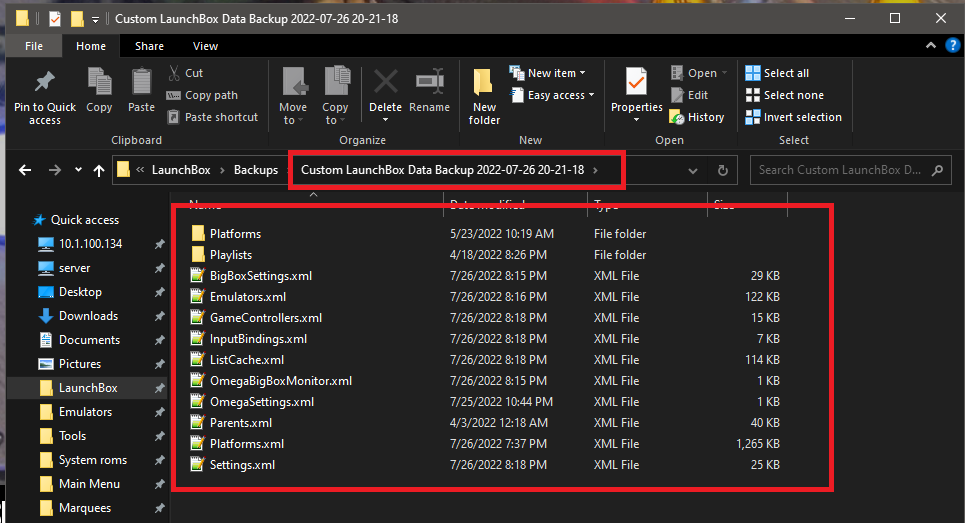The height and width of the screenshot is (523, 965).
Task: Create a New folder
Action: click(484, 97)
